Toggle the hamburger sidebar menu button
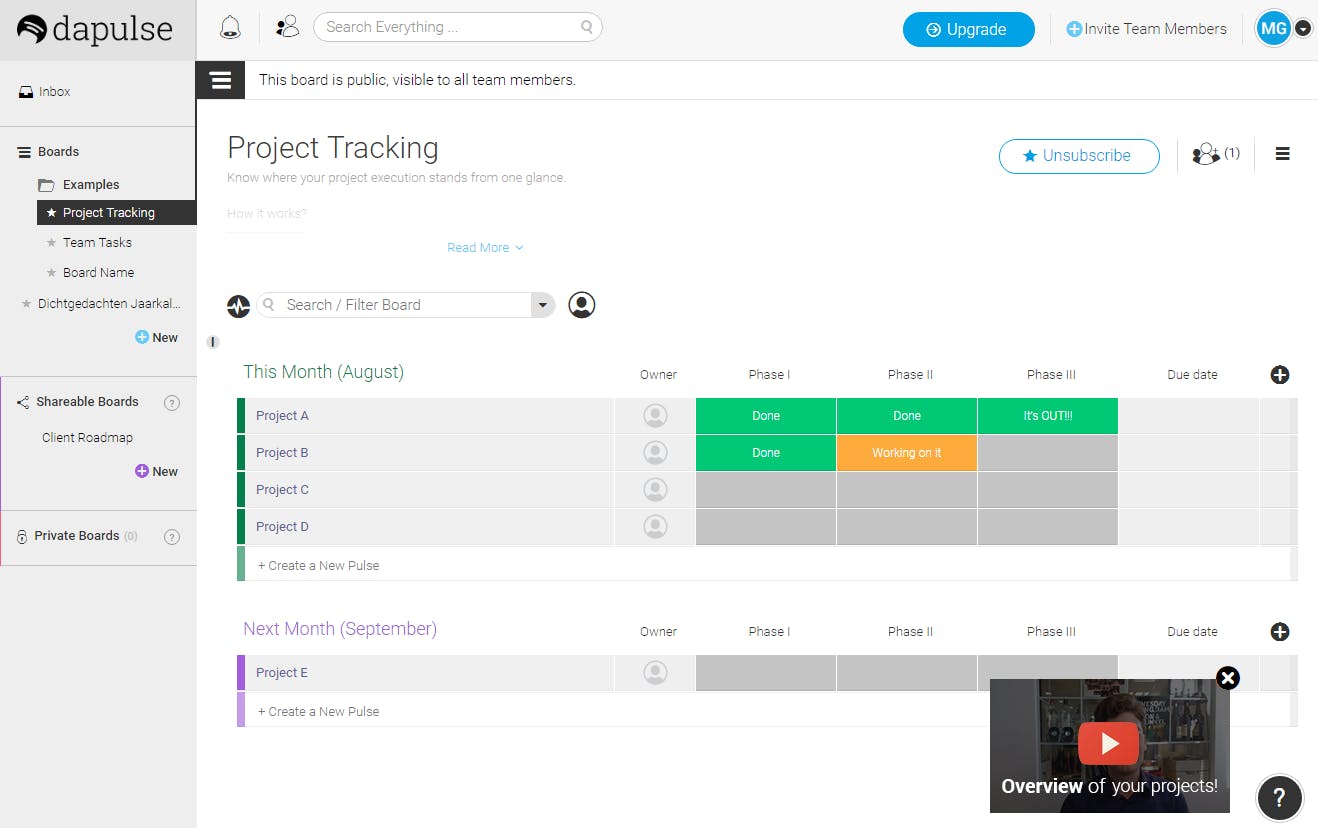 click(x=221, y=80)
